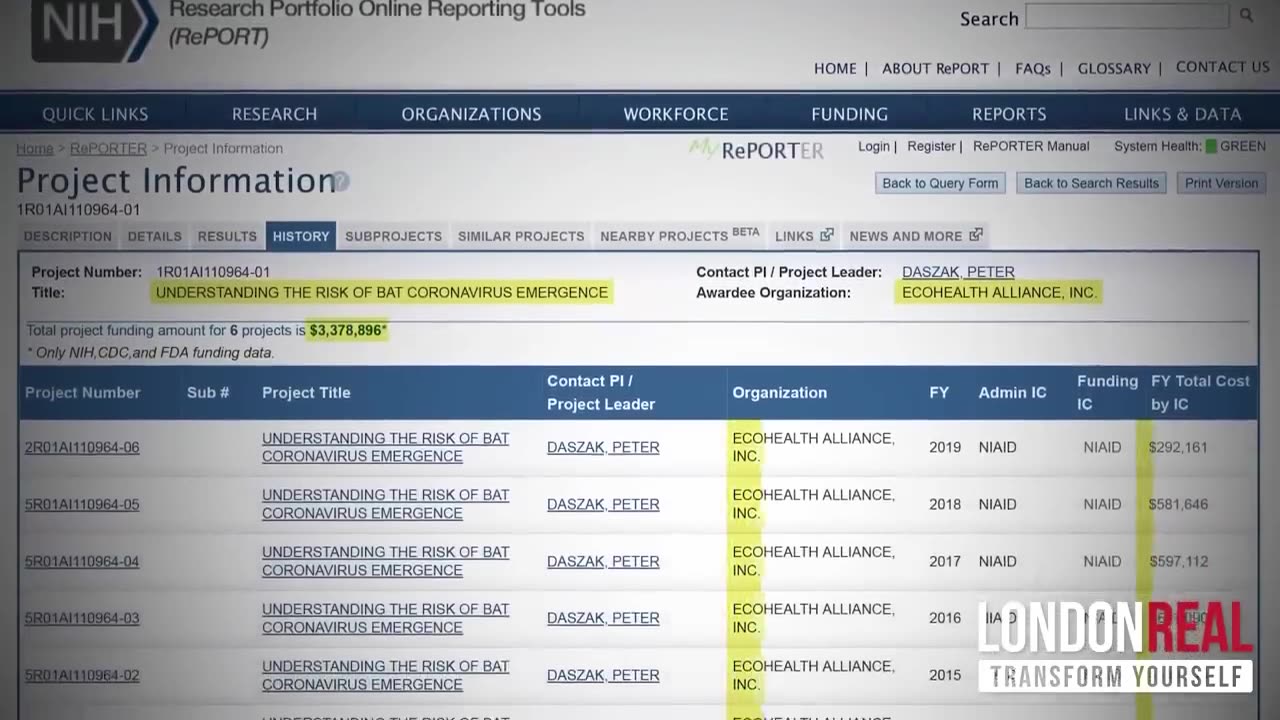Switch to the DESCRIPTION tab
Image resolution: width=1280 pixels, height=720 pixels.
[68, 236]
